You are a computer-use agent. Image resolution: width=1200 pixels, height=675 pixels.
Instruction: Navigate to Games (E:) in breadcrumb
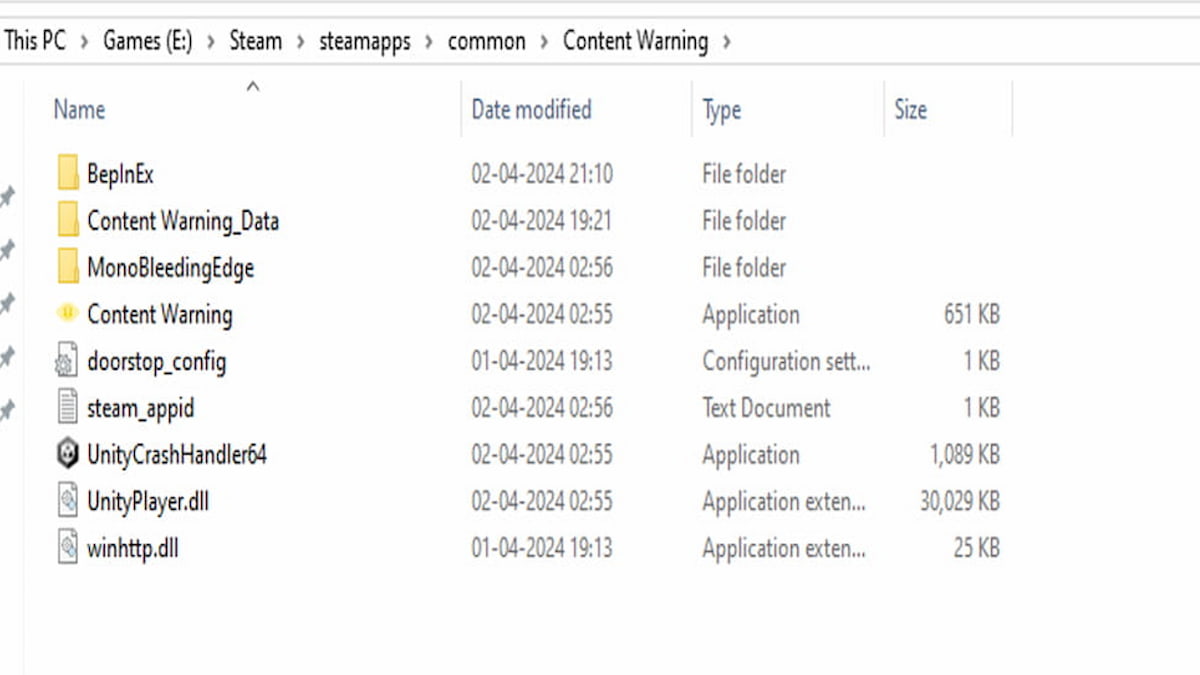147,42
